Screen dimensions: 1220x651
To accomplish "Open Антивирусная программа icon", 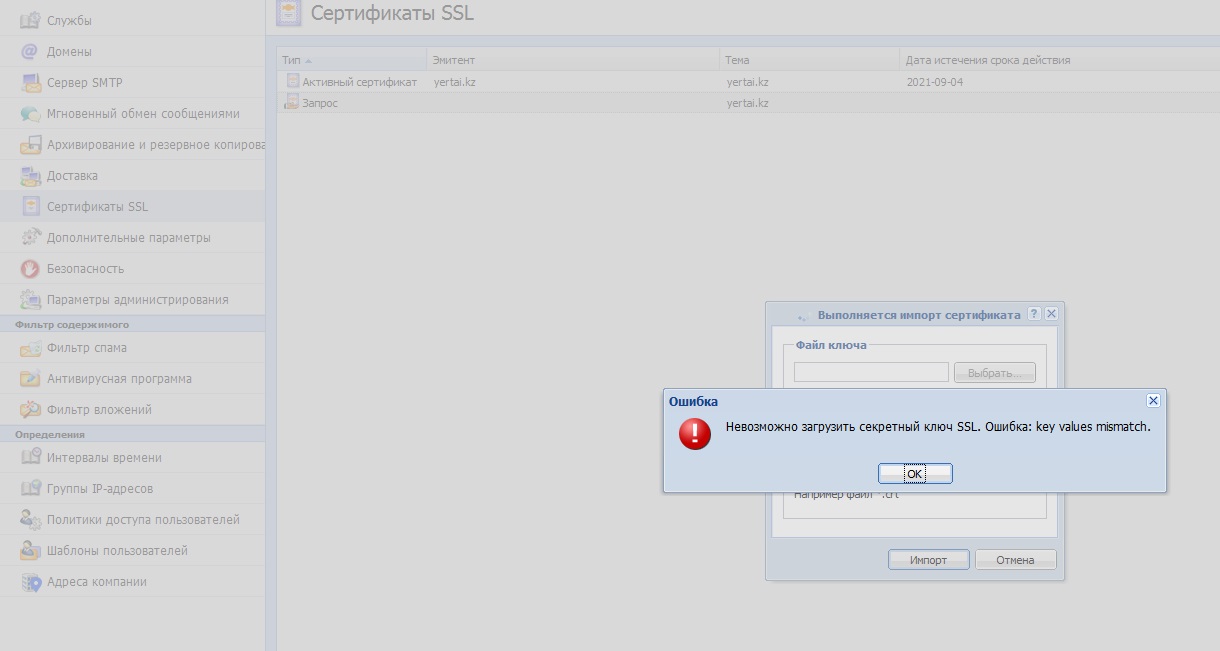I will tap(30, 379).
